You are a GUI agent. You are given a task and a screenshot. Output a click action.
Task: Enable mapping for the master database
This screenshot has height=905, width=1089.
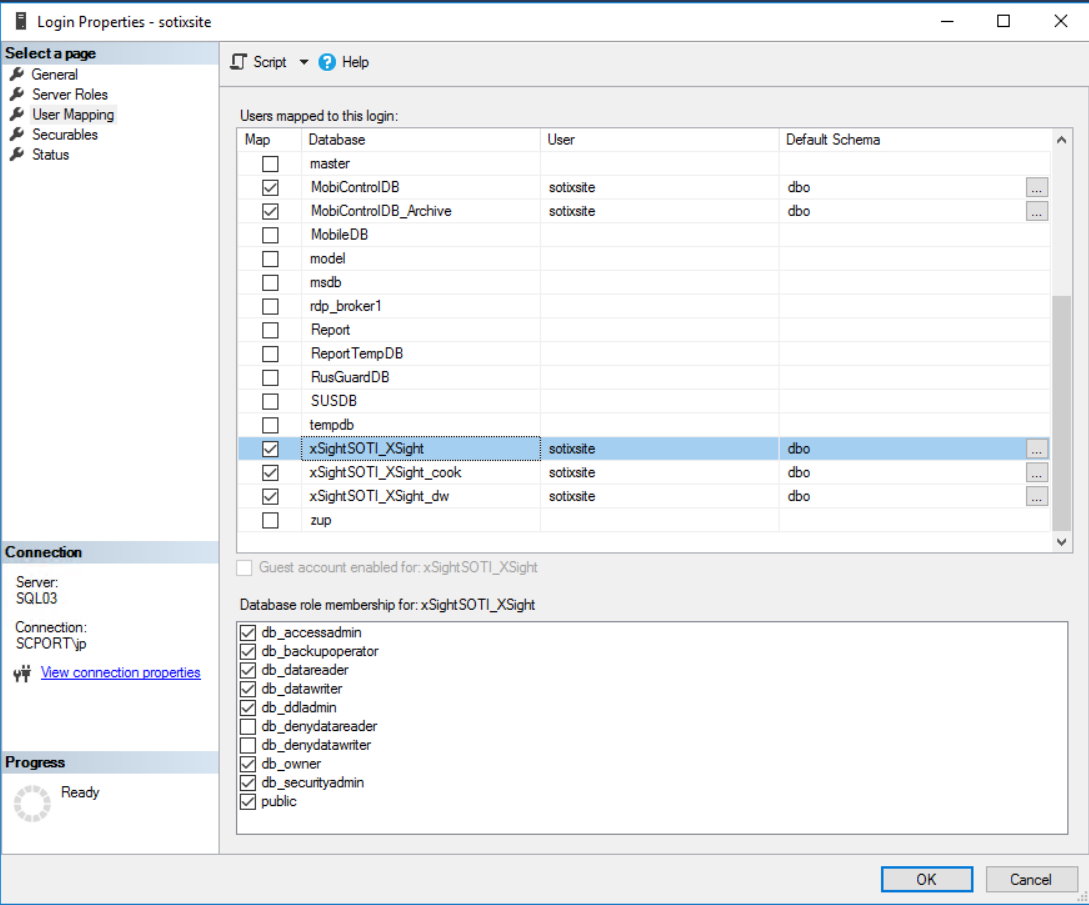click(270, 163)
